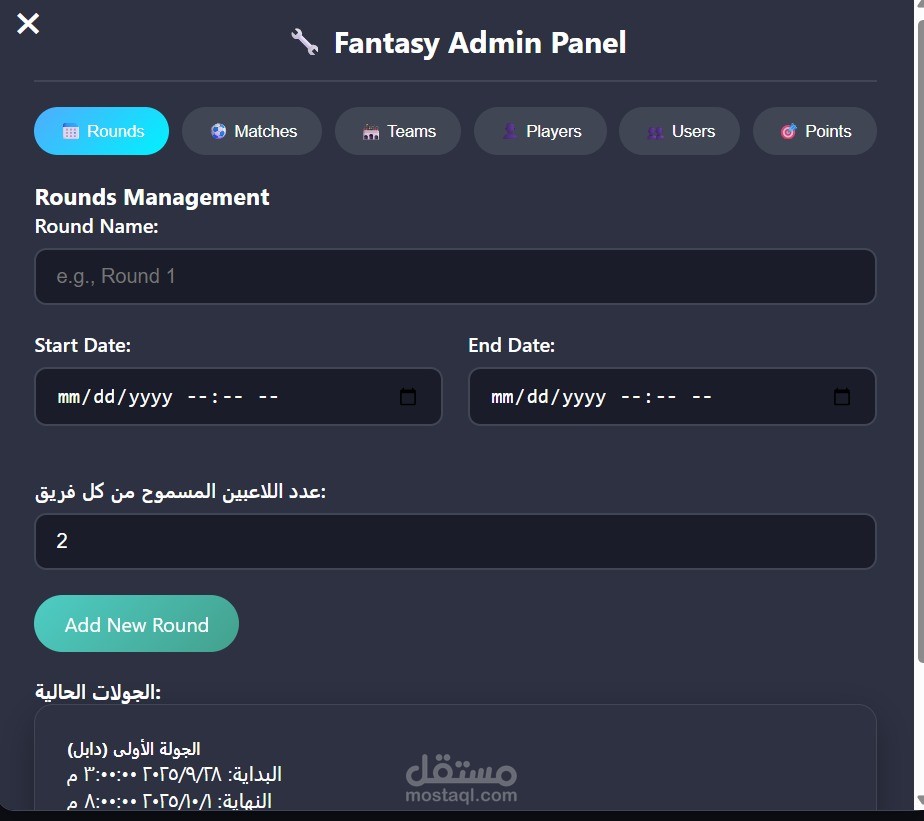Click the calendar icon on Rounds tab

71,131
